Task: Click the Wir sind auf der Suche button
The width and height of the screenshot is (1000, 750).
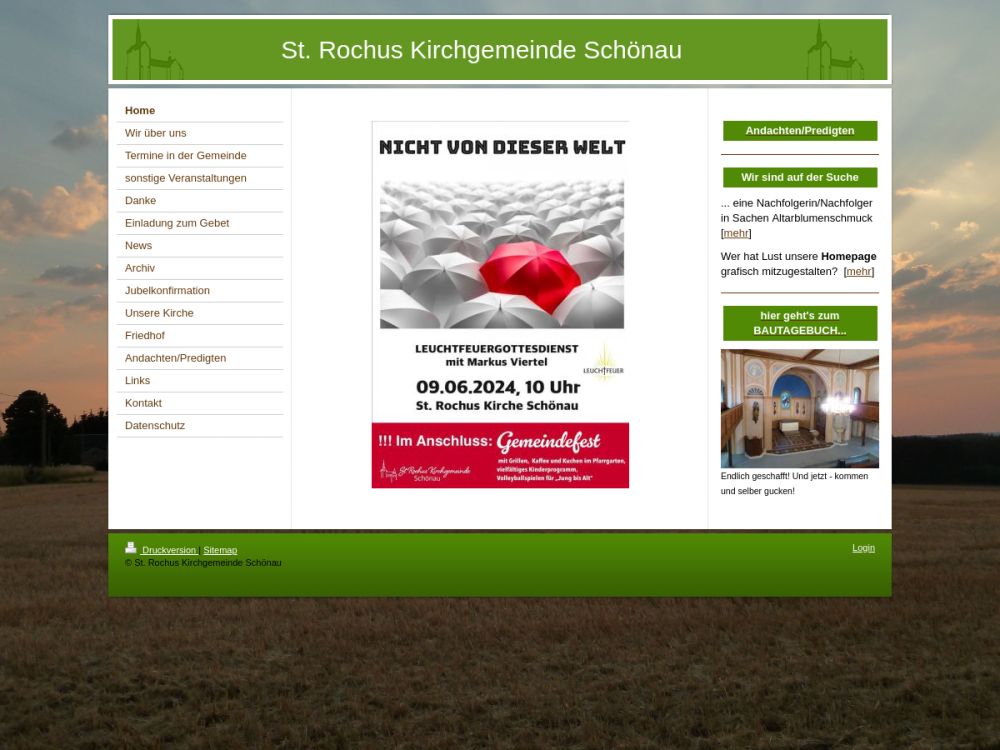Action: coord(800,178)
